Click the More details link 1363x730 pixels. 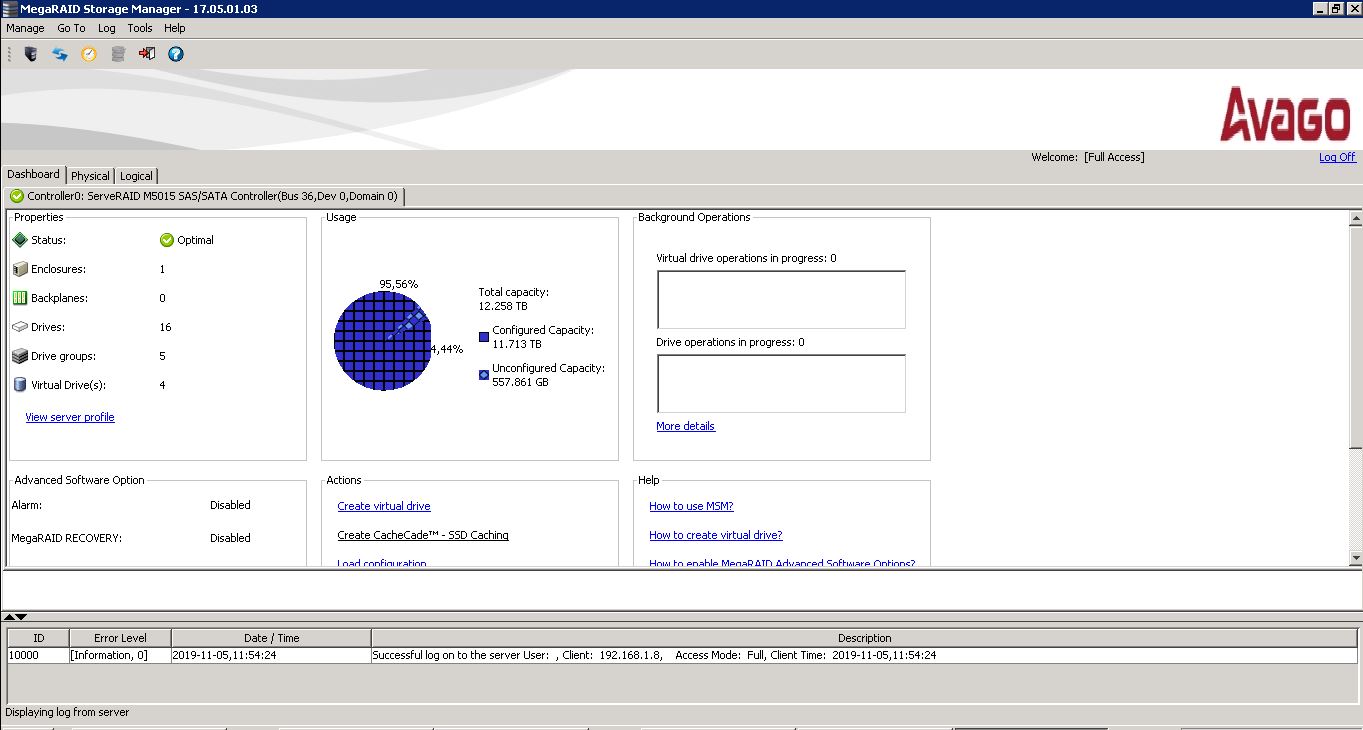pos(685,426)
